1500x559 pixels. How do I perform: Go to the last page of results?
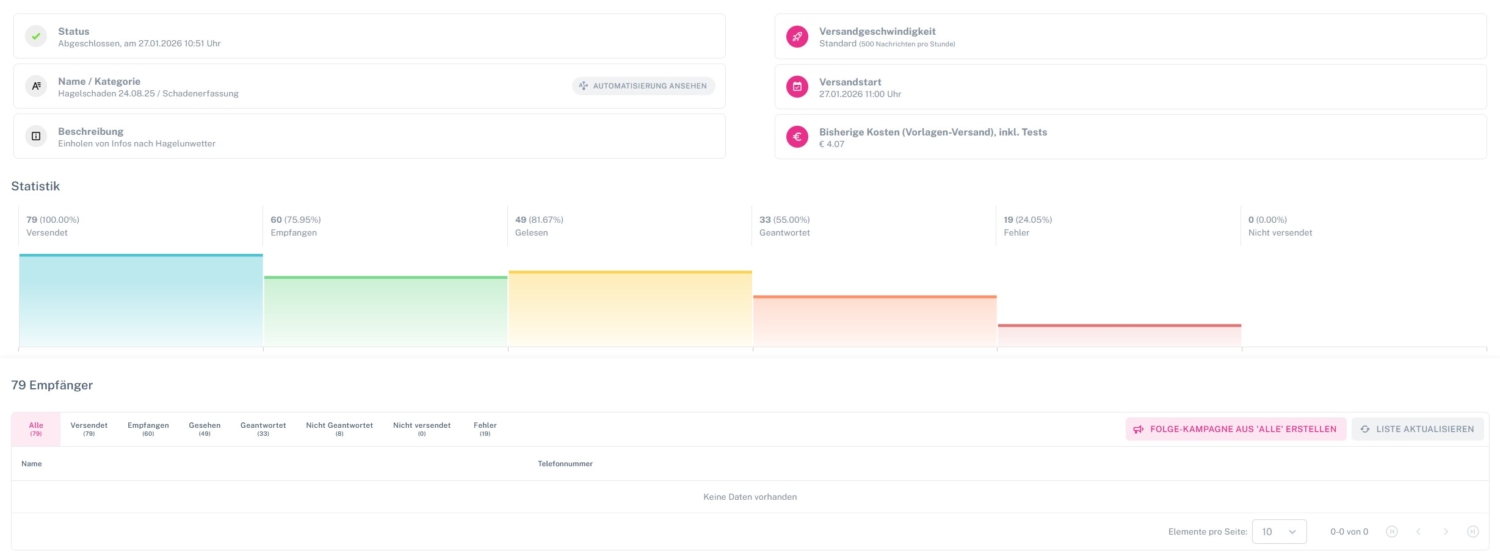pos(1473,532)
